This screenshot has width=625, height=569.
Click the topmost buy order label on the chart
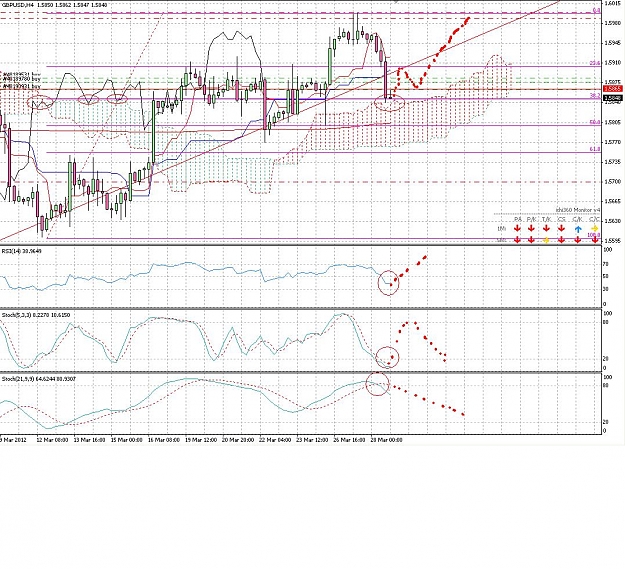tap(21, 75)
